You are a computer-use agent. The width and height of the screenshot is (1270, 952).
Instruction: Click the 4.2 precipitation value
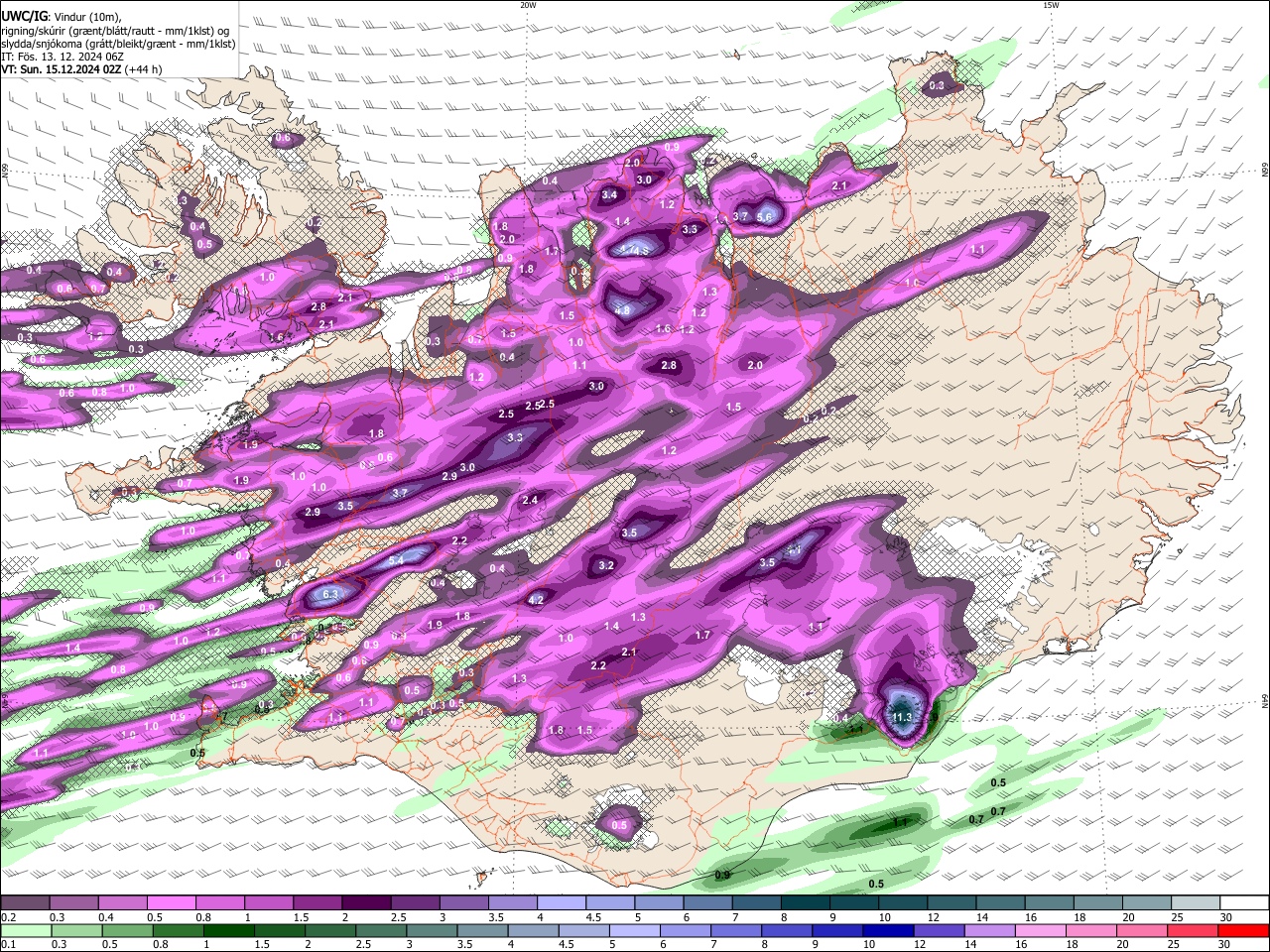point(537,600)
